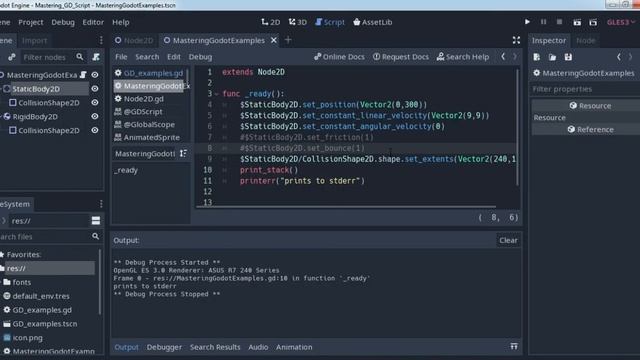Viewport: 640px width, 360px height.
Task: Toggle the FileSystem split view
Action: tap(96, 221)
